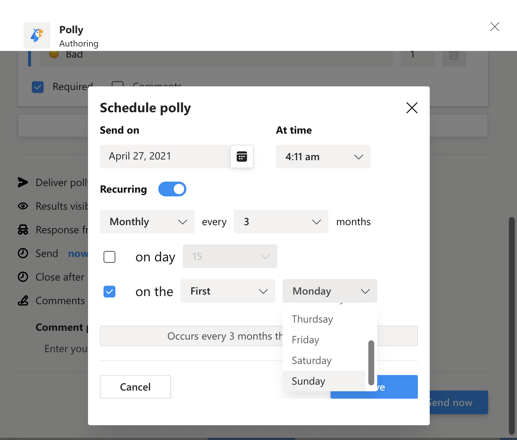Turn off the Recurring toggle
The width and height of the screenshot is (517, 440).
click(x=172, y=189)
